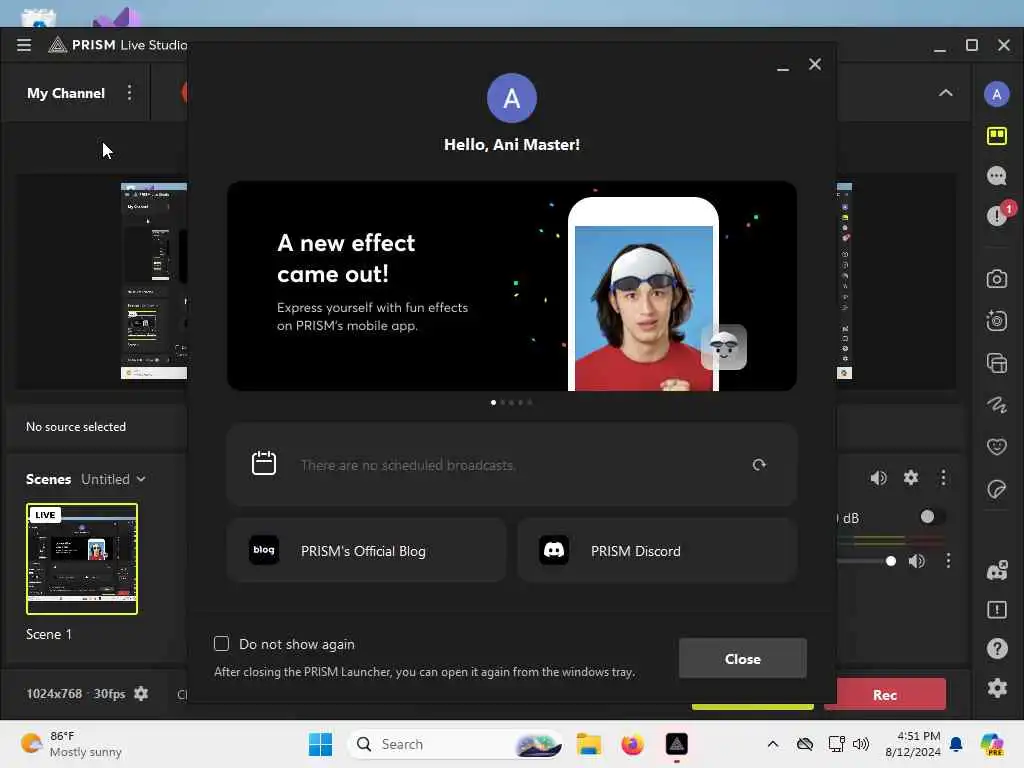The width and height of the screenshot is (1024, 768).
Task: Open the yellow layout panel icon
Action: coord(997,136)
